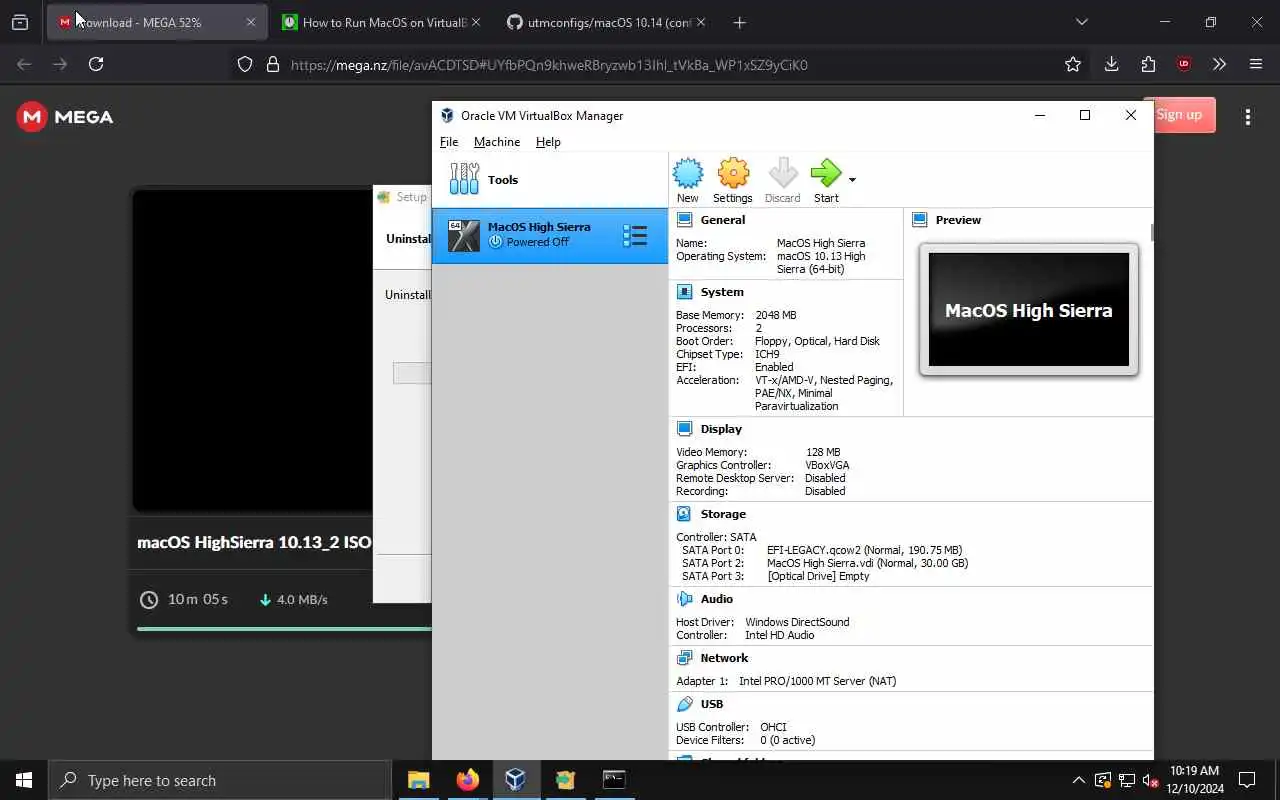The height and width of the screenshot is (800, 1280).
Task: Click the Setup installer taskbar icon
Action: (x=565, y=780)
